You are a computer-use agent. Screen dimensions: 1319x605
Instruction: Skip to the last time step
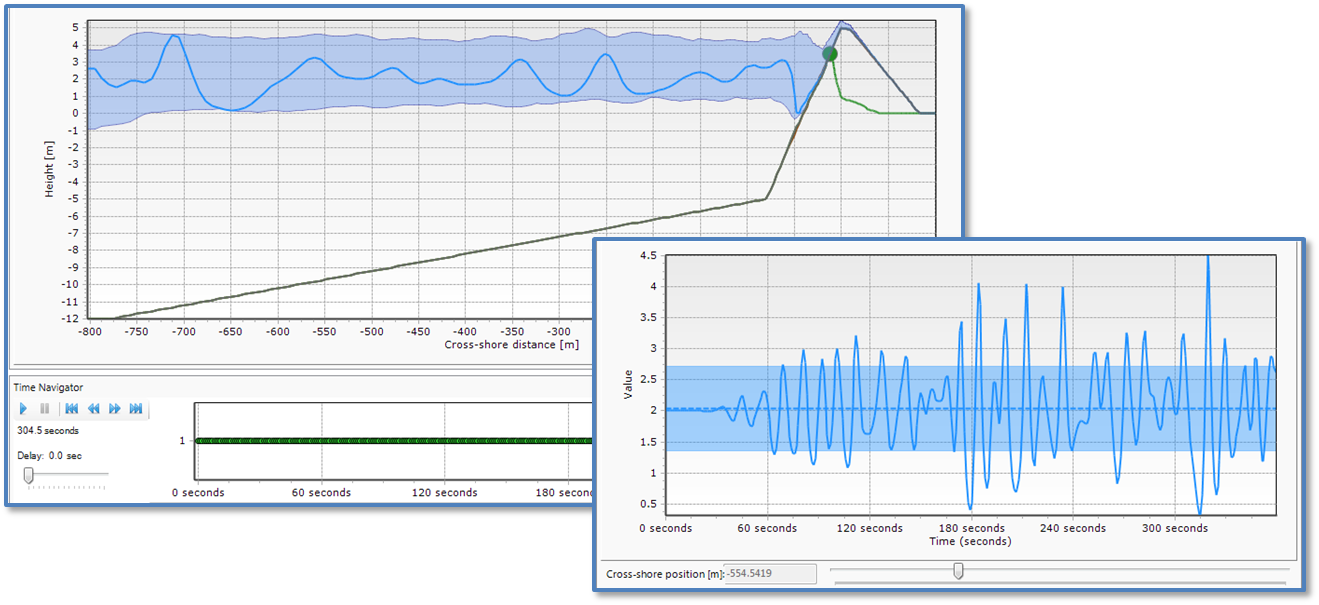pyautogui.click(x=136, y=409)
